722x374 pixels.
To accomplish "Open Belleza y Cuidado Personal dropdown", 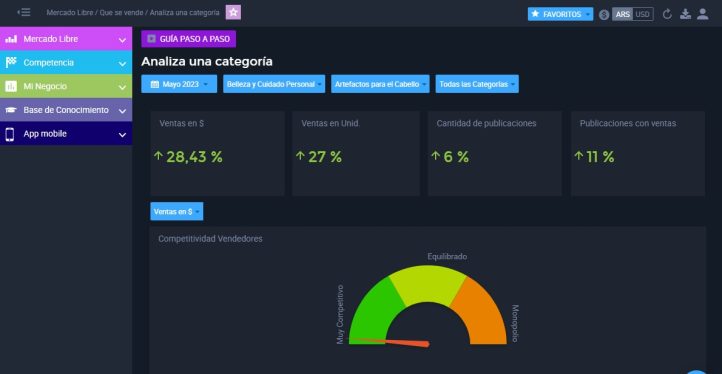I will pyautogui.click(x=274, y=84).
